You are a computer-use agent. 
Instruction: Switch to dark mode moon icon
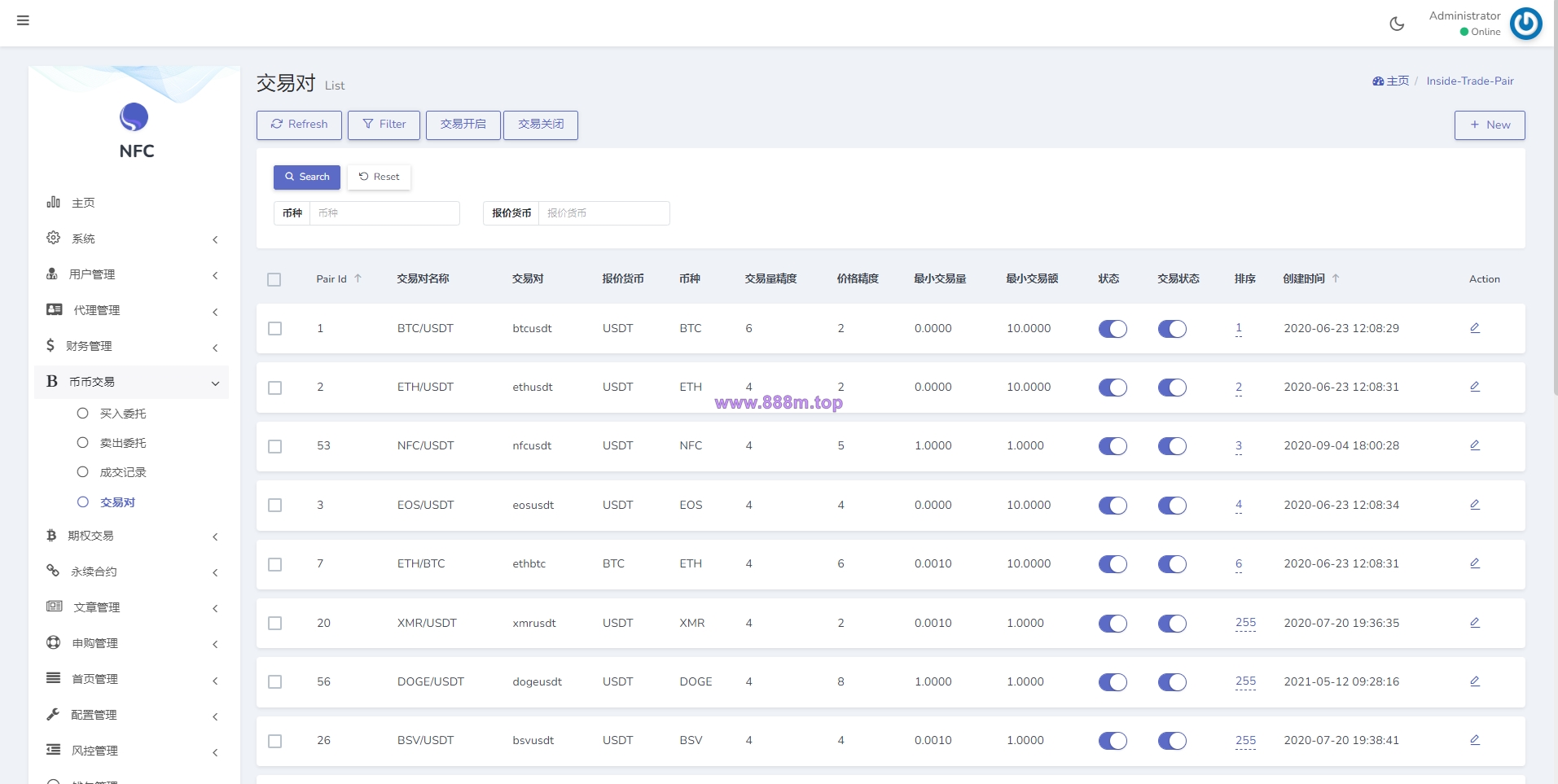(1397, 24)
